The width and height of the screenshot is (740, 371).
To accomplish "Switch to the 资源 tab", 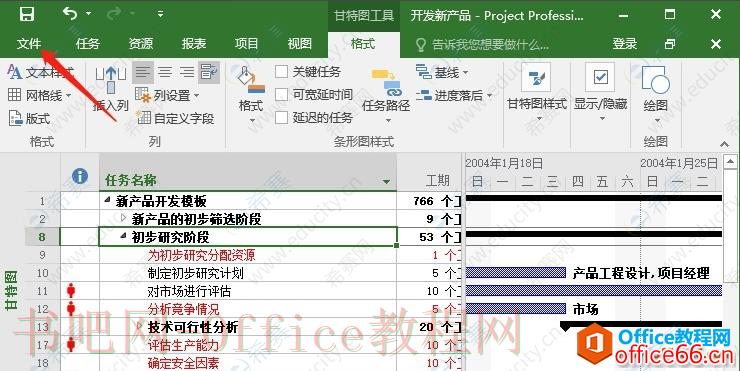I will pos(141,44).
